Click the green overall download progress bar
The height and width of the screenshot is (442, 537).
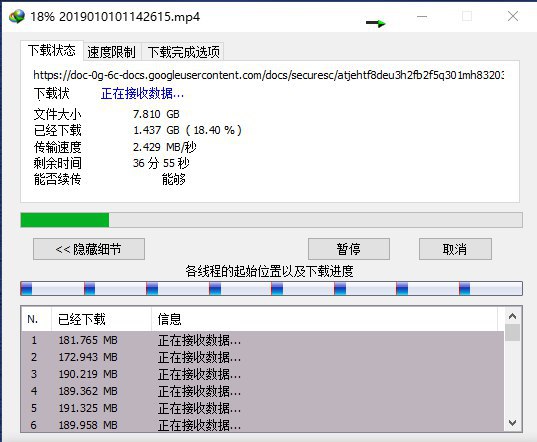271,220
